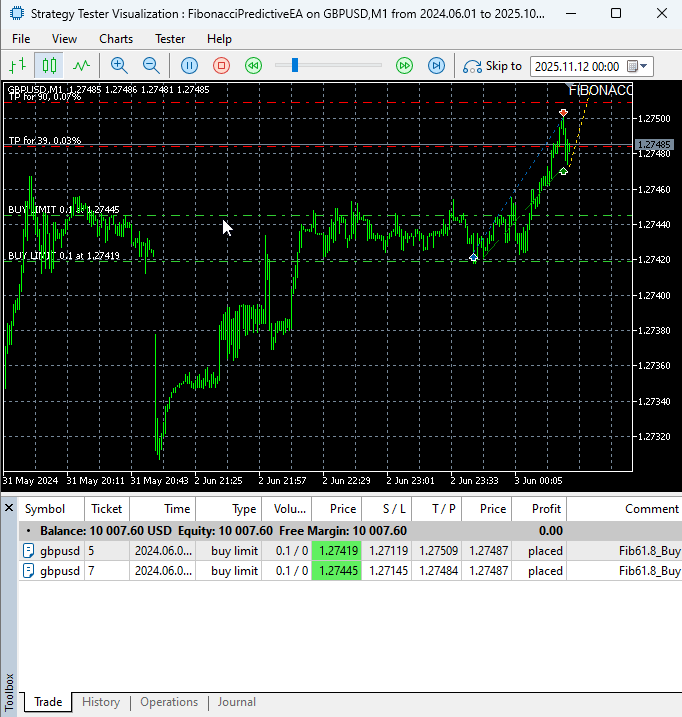The image size is (682, 717).
Task: Switch to line chart display
Action: (81, 66)
